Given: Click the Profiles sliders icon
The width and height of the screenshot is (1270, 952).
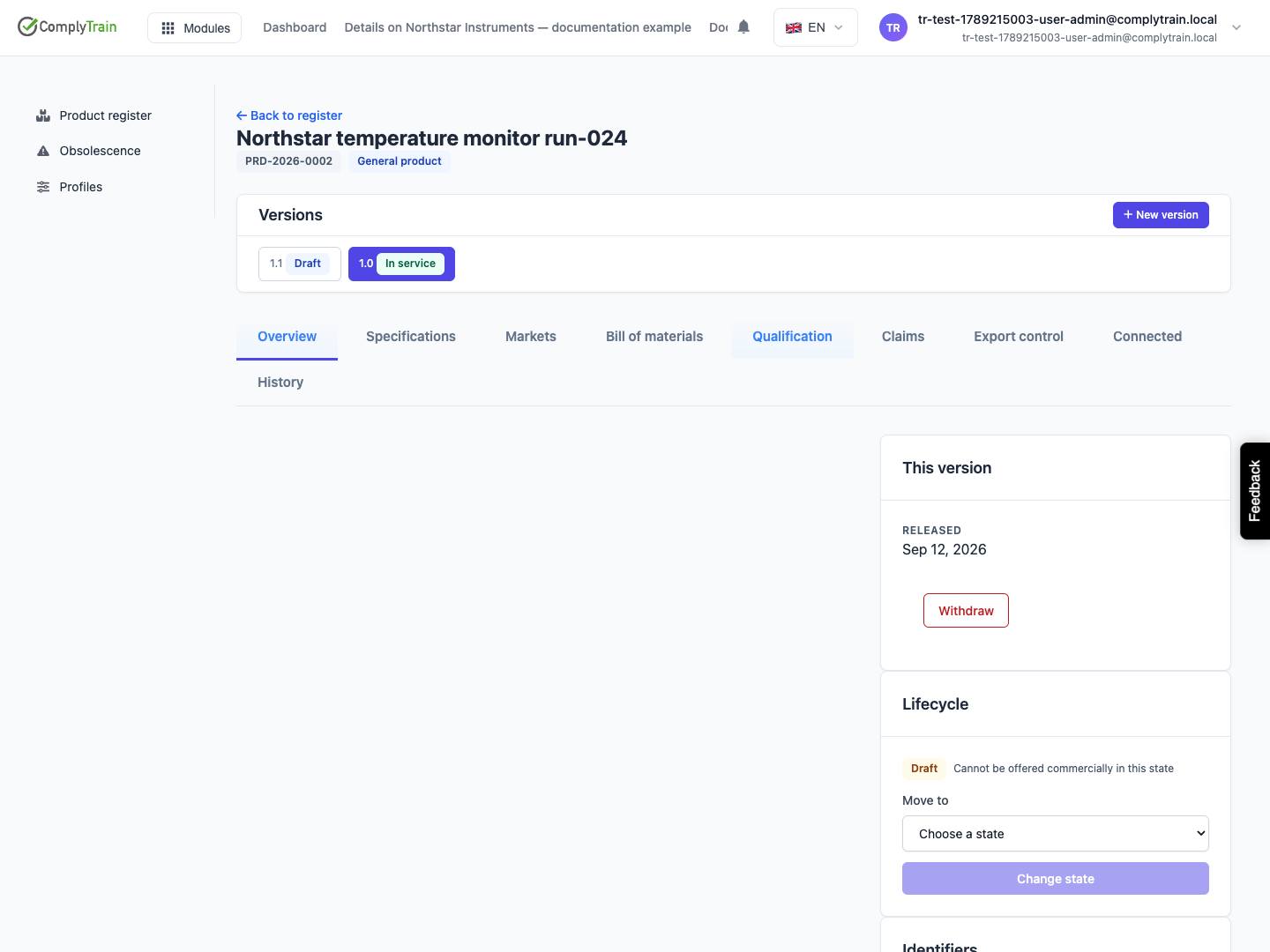Looking at the screenshot, I should click(43, 187).
